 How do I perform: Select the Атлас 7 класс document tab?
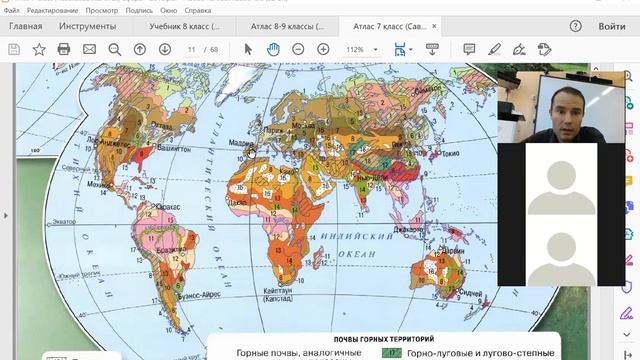coord(390,26)
